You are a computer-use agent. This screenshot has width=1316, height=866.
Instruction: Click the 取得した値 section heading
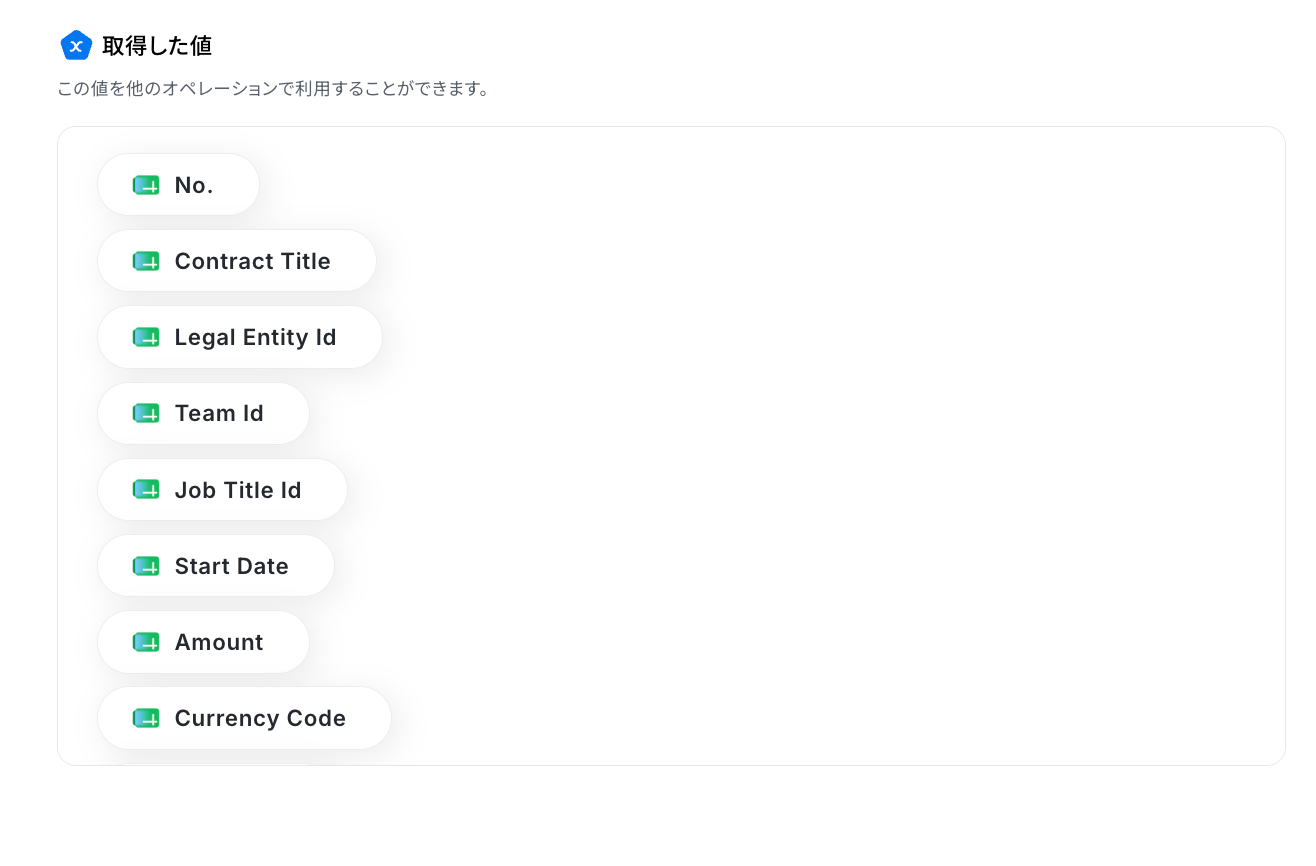157,46
